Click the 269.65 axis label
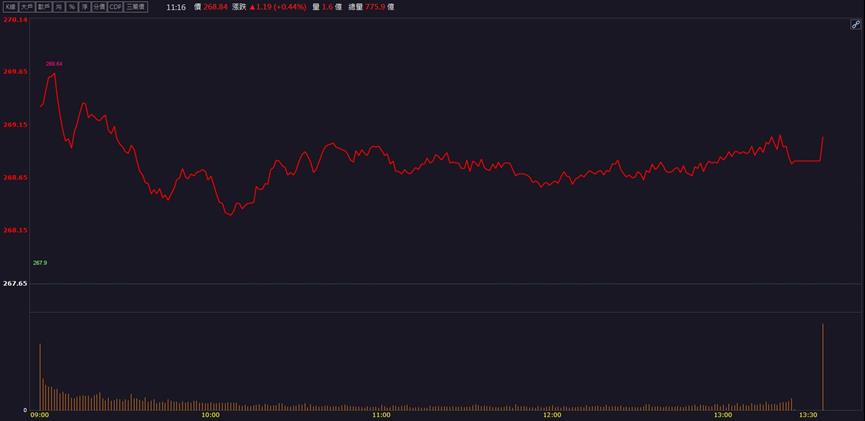The height and width of the screenshot is (421, 865). (x=15, y=72)
